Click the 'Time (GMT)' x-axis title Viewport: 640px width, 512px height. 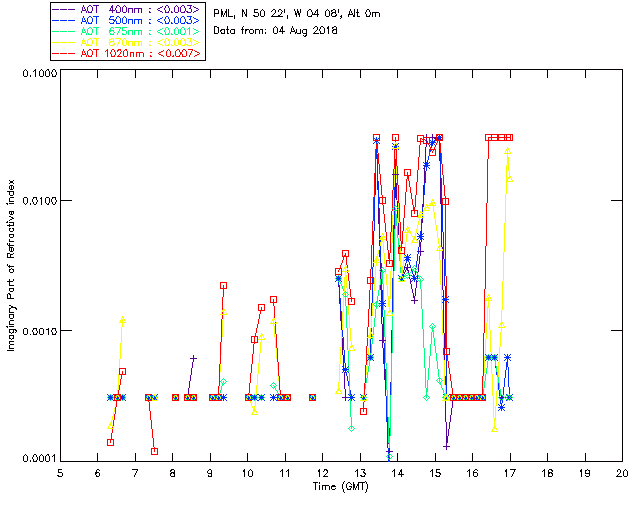pyautogui.click(x=341, y=485)
